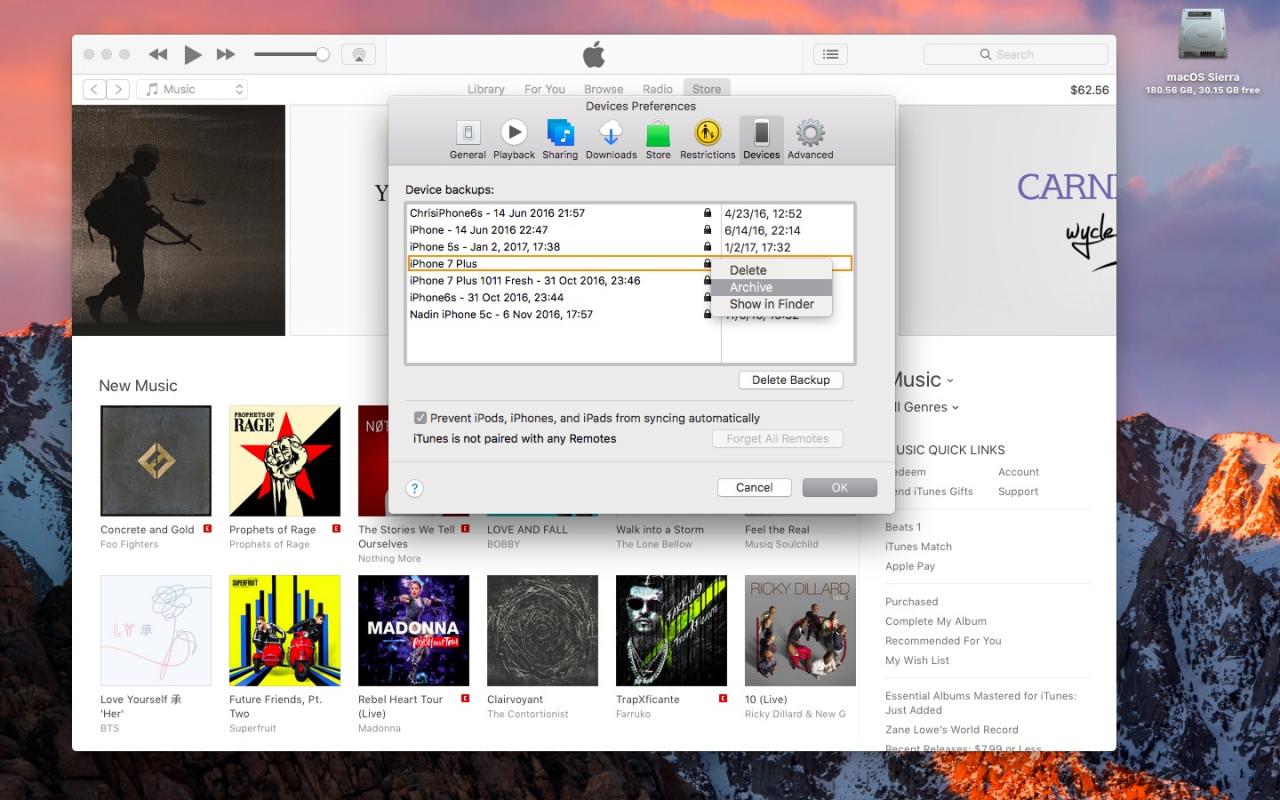This screenshot has width=1280, height=800.
Task: Open the Advanced preferences pane
Action: [810, 139]
